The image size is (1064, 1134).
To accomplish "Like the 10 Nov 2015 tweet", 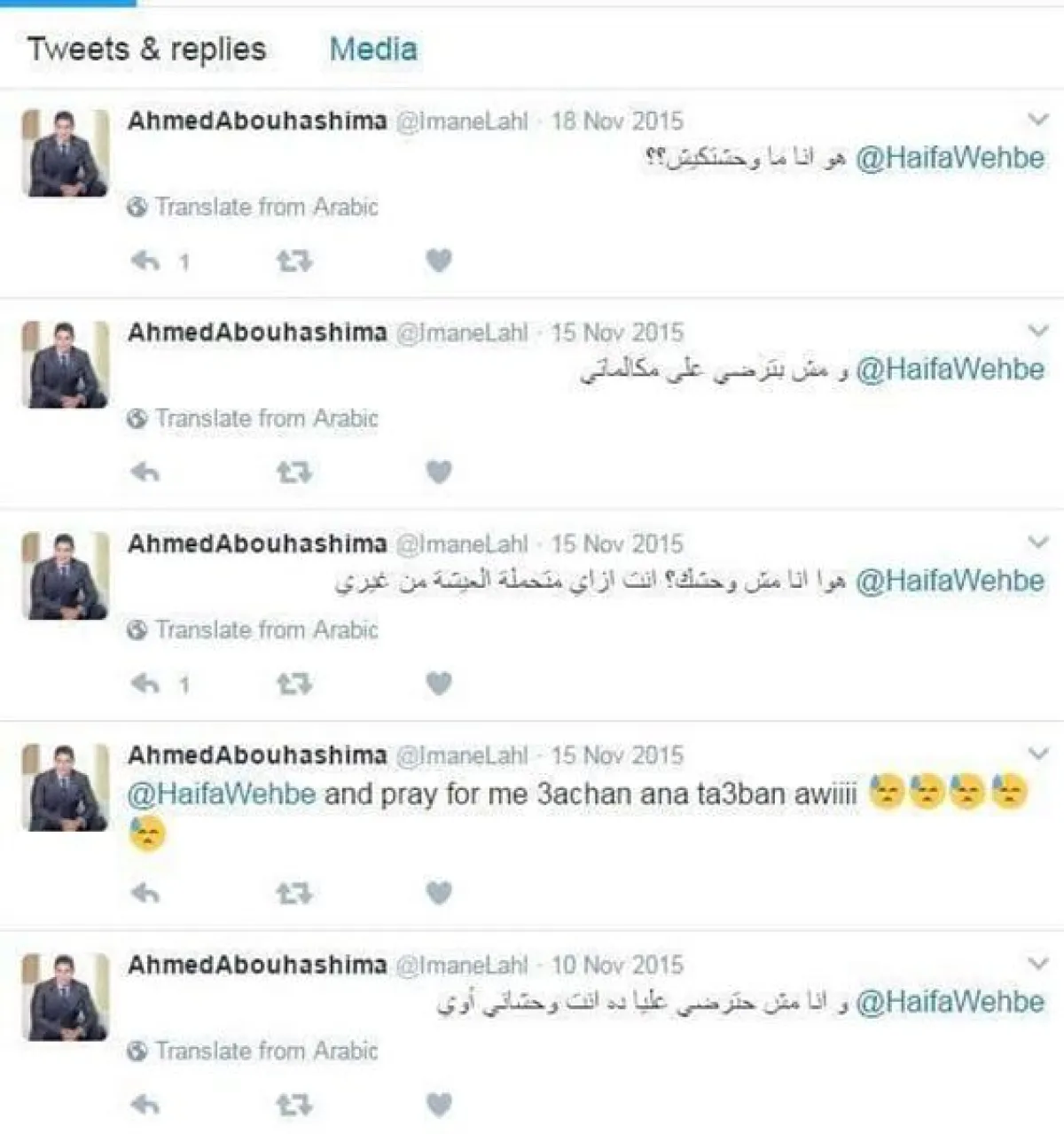I will pyautogui.click(x=439, y=1105).
